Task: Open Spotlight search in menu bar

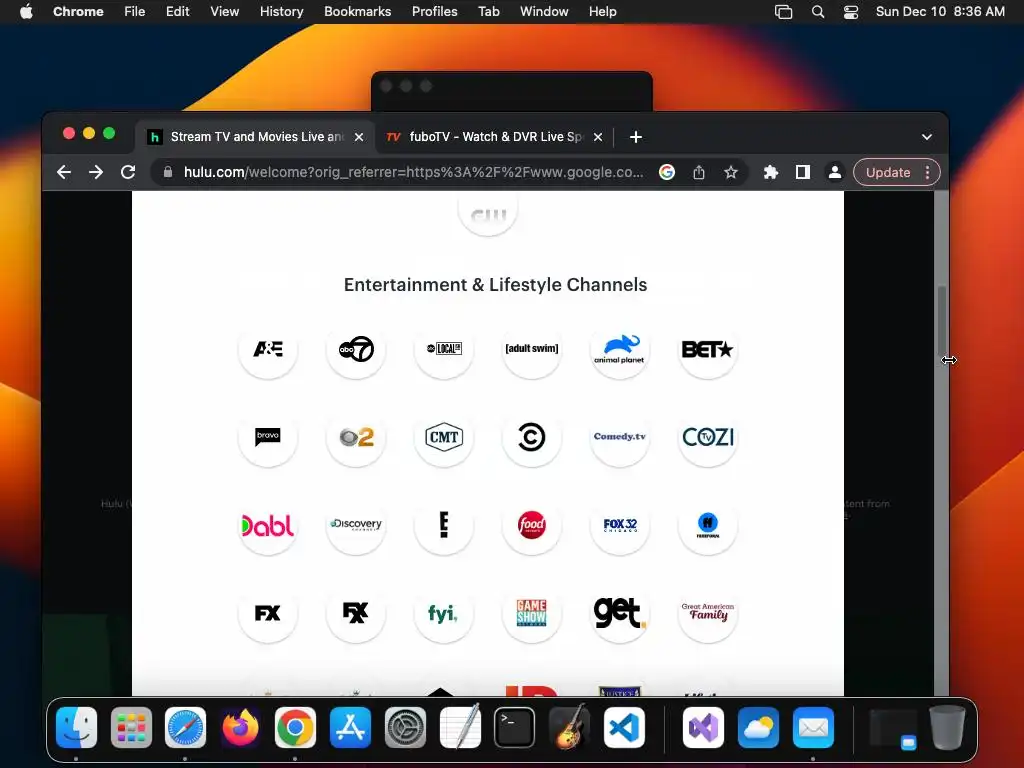Action: tap(818, 12)
